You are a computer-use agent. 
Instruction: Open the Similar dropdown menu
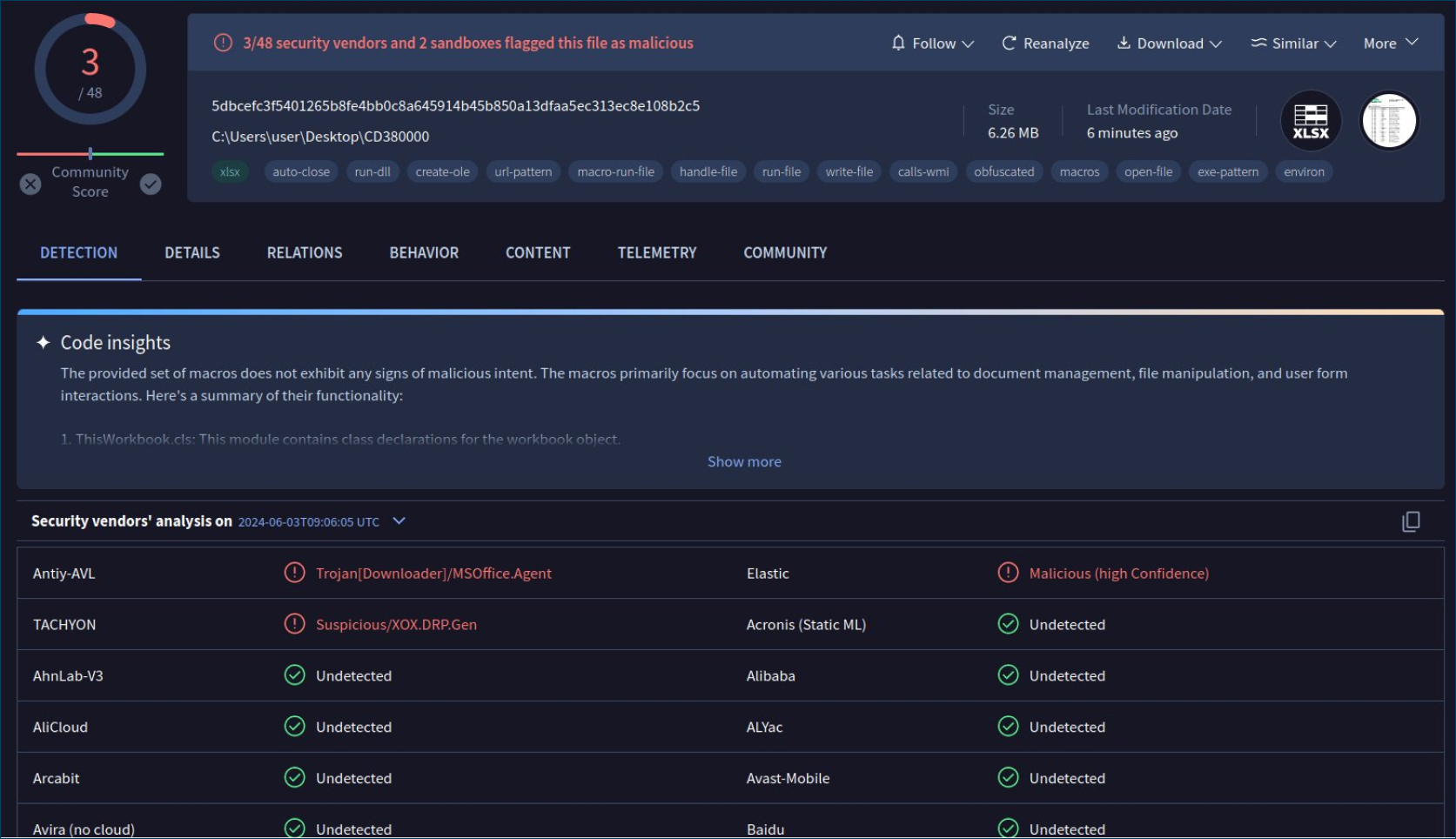pos(1294,44)
